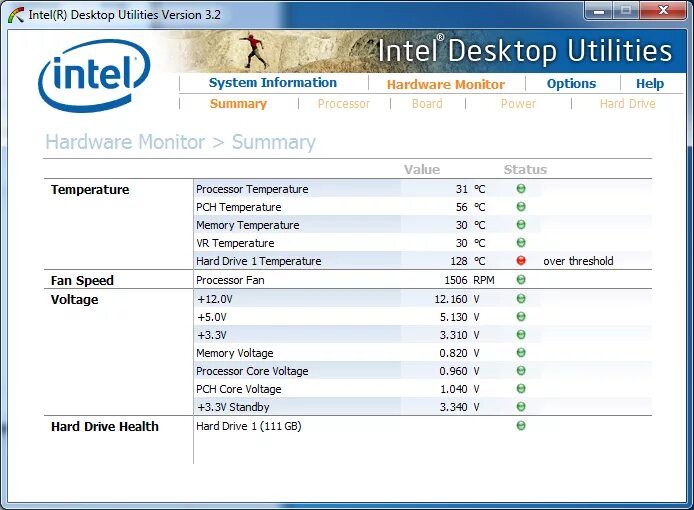The height and width of the screenshot is (510, 694).
Task: Click the +12.0V green status icon
Action: click(521, 299)
